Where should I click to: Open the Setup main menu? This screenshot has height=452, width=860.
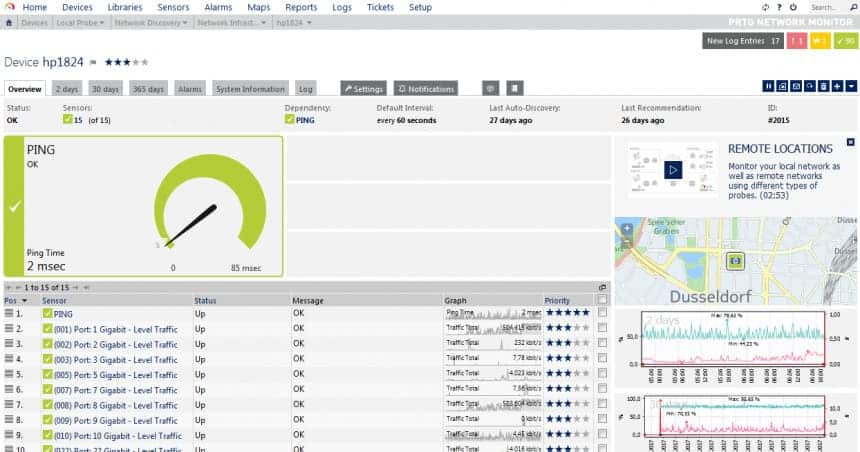420,7
